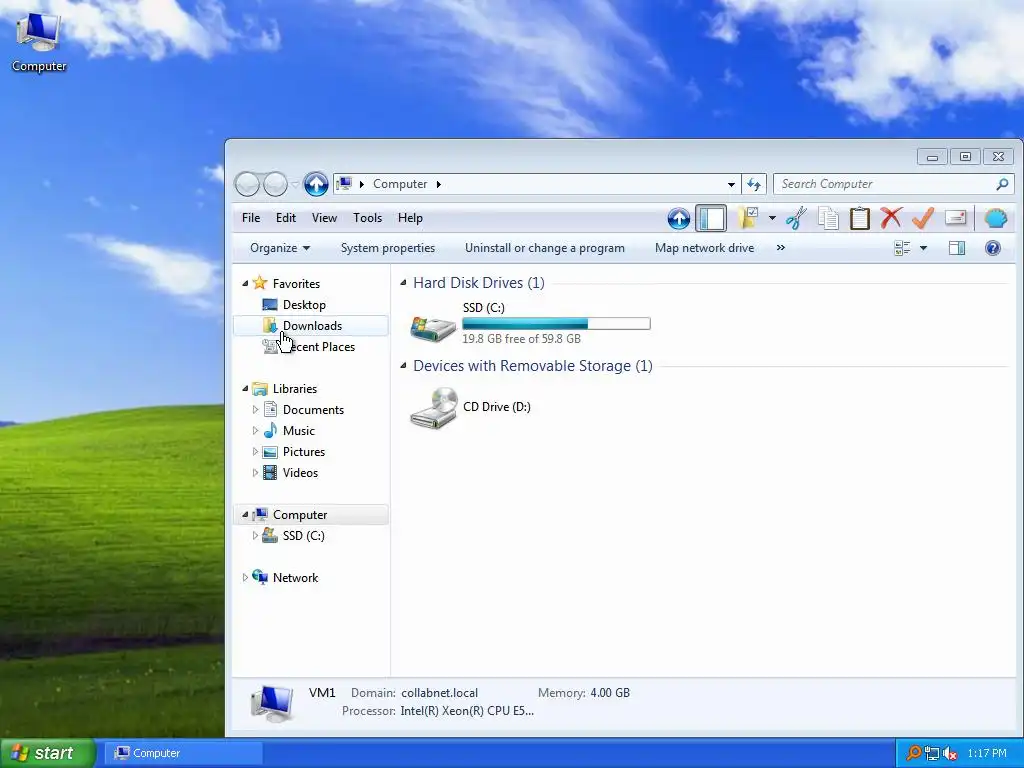Select the SSD (C:) drive icon
The image size is (1024, 768).
click(433, 328)
